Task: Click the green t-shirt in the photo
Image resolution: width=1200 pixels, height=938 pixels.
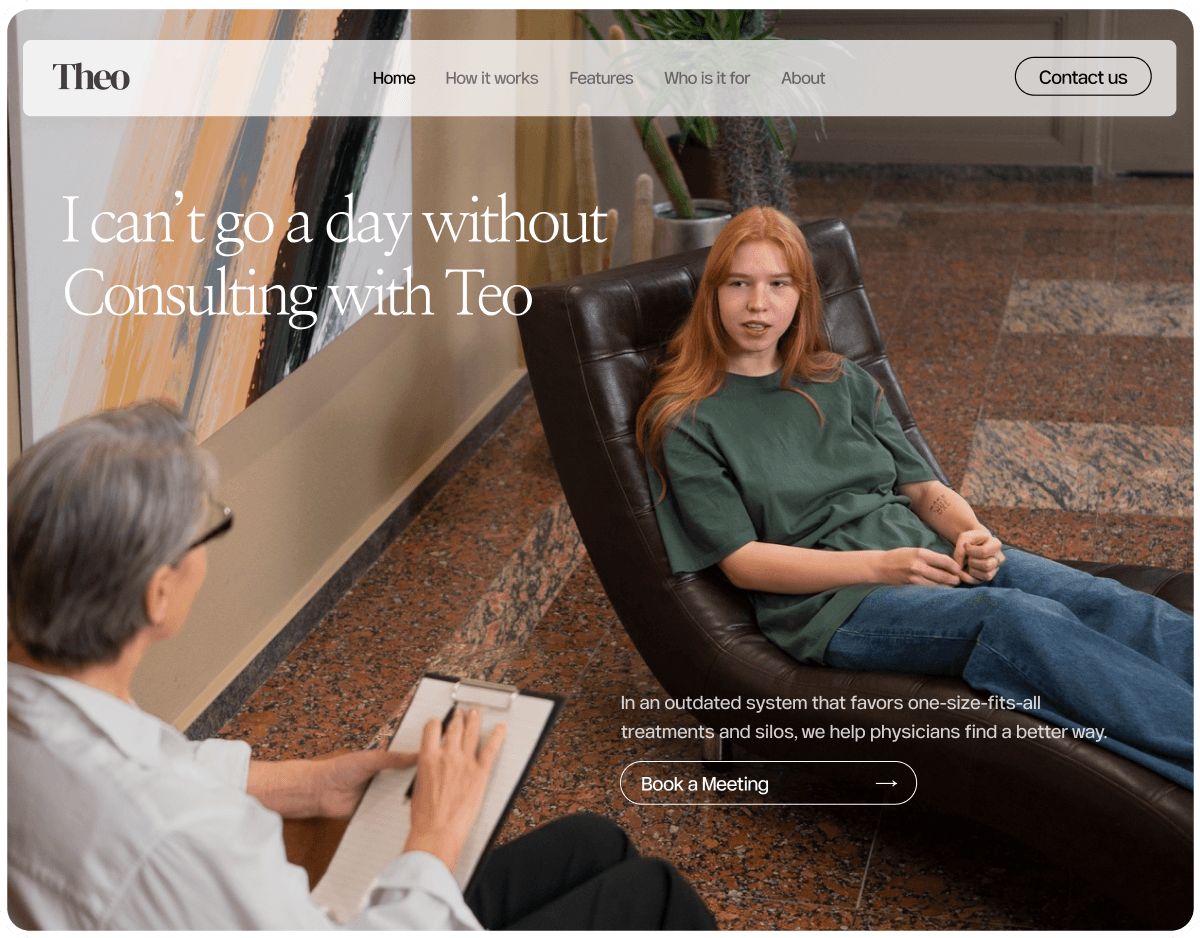Action: coord(790,490)
